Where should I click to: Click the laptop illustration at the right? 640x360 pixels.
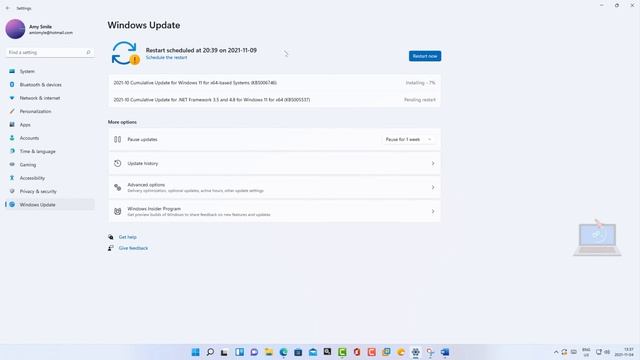coord(597,238)
